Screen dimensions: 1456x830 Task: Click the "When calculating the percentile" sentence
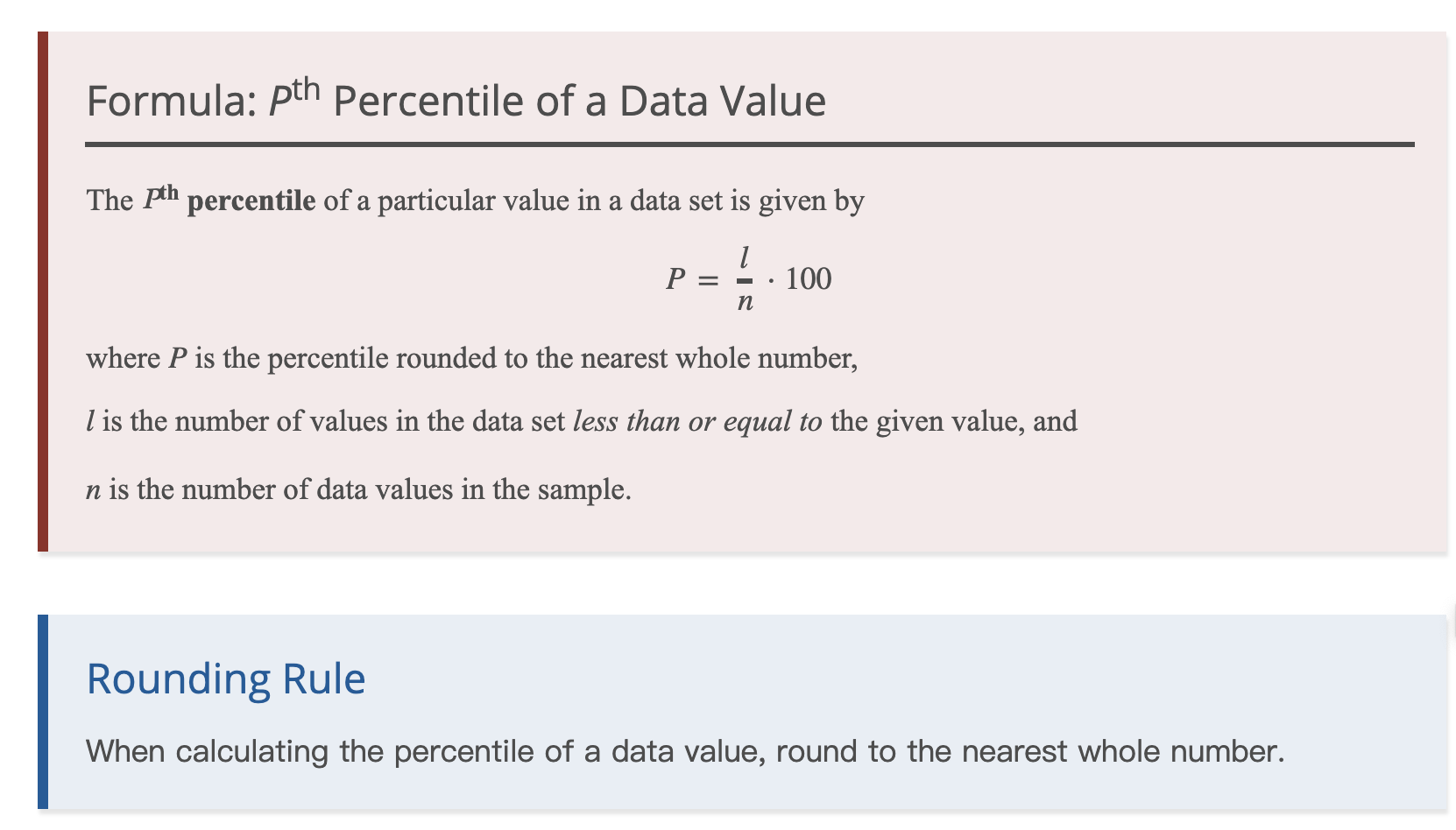(x=684, y=752)
